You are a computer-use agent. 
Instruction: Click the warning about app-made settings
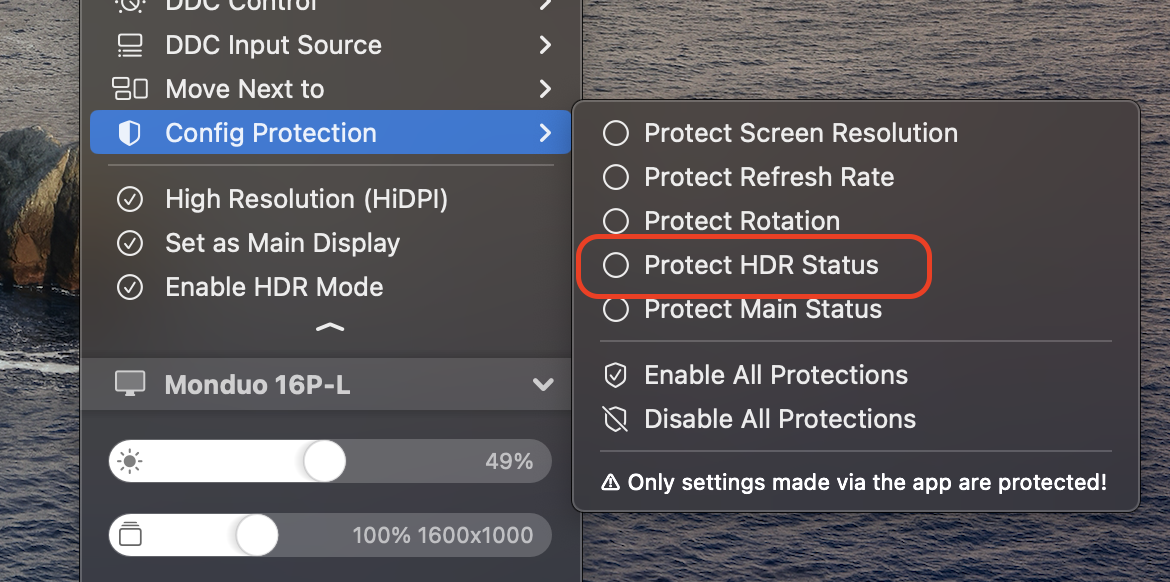854,482
